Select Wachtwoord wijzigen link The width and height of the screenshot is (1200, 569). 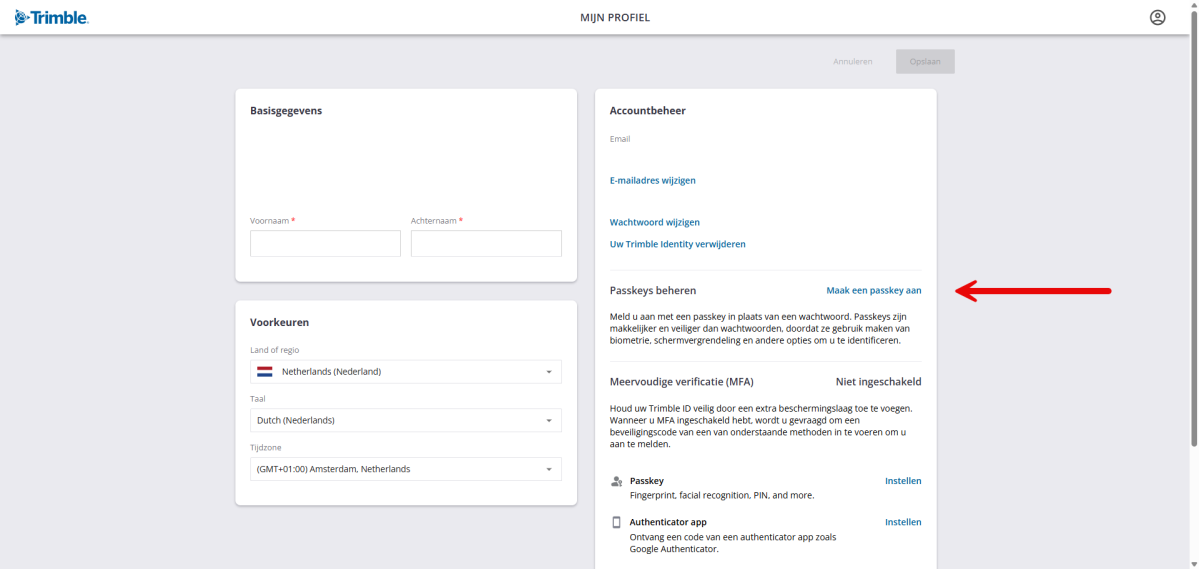(654, 222)
